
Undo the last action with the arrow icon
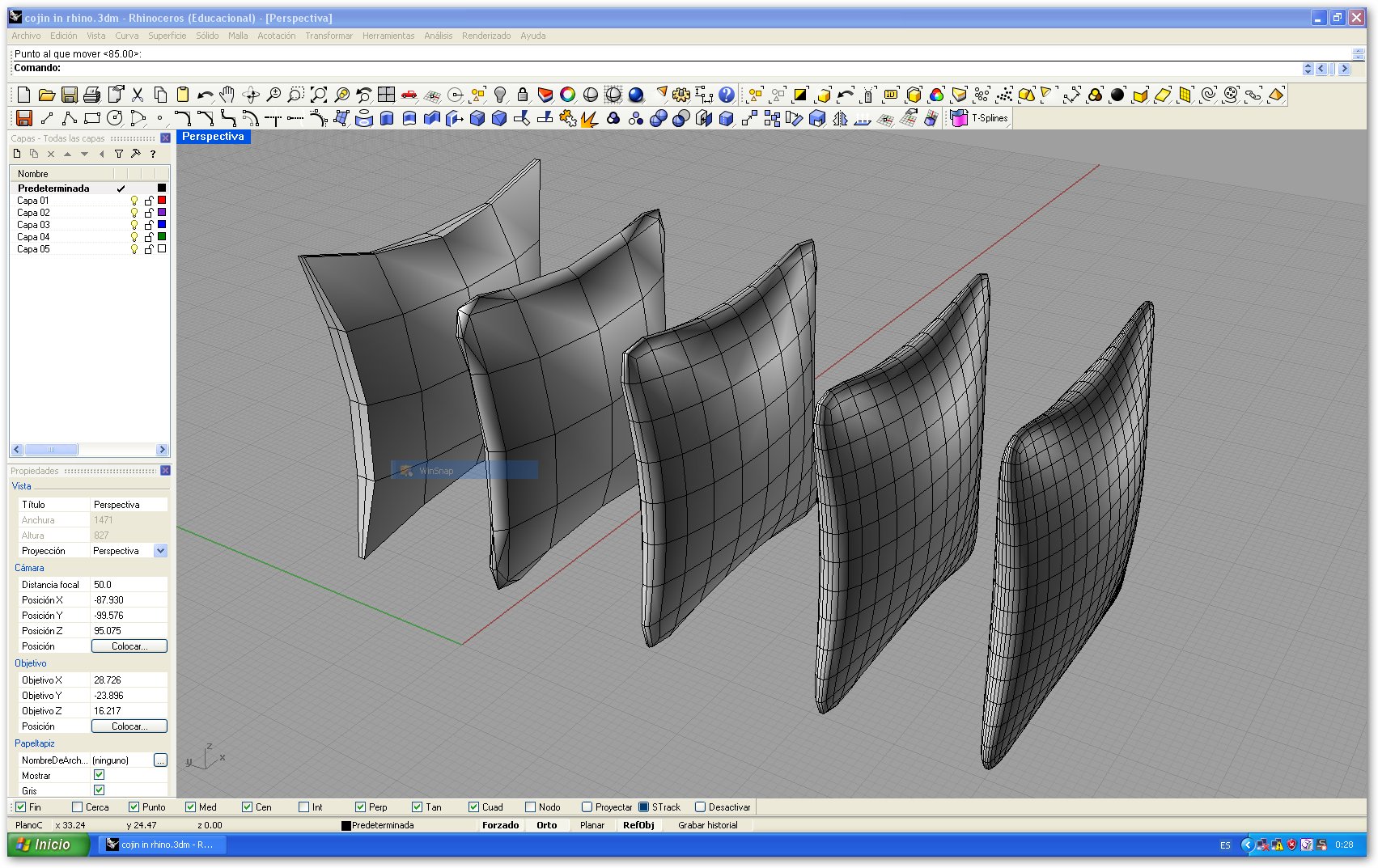[206, 95]
